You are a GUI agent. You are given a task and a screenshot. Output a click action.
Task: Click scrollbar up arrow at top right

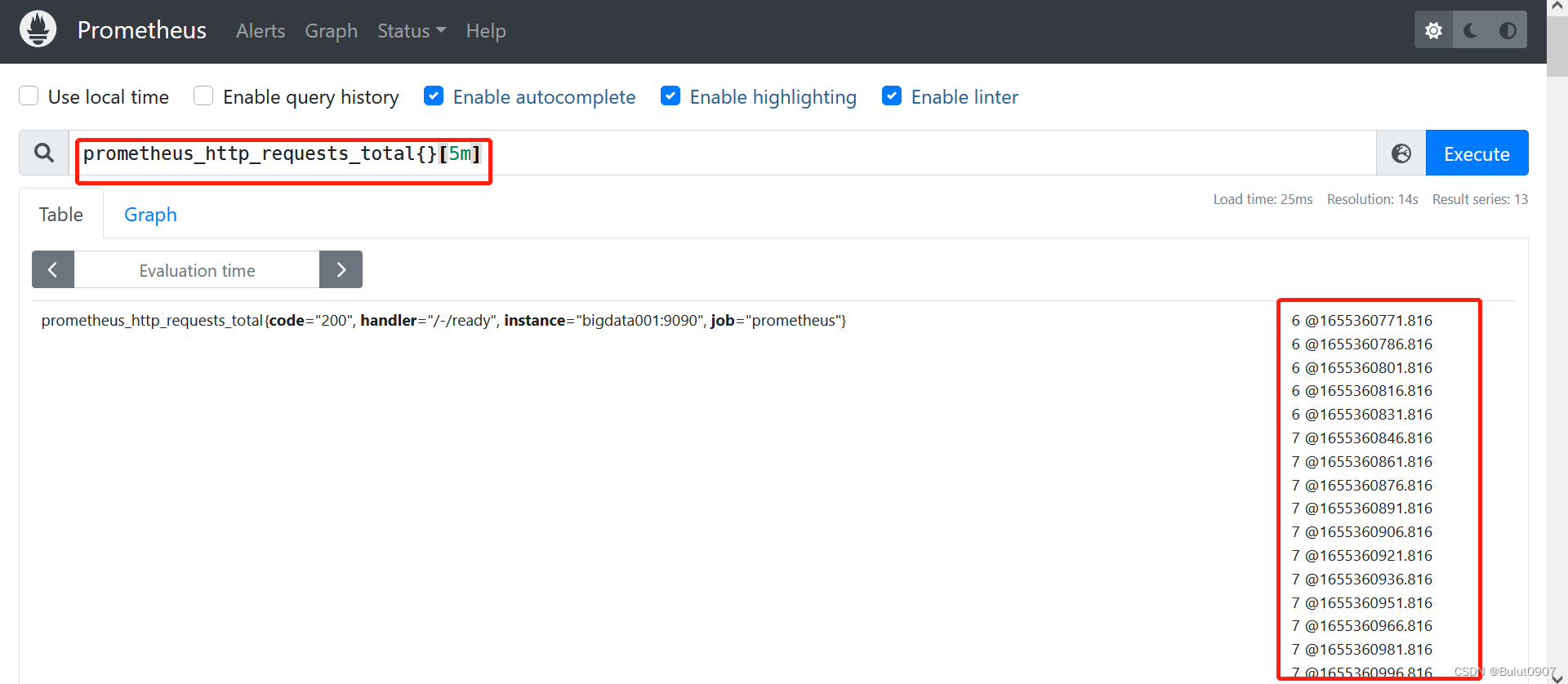coord(1557,7)
